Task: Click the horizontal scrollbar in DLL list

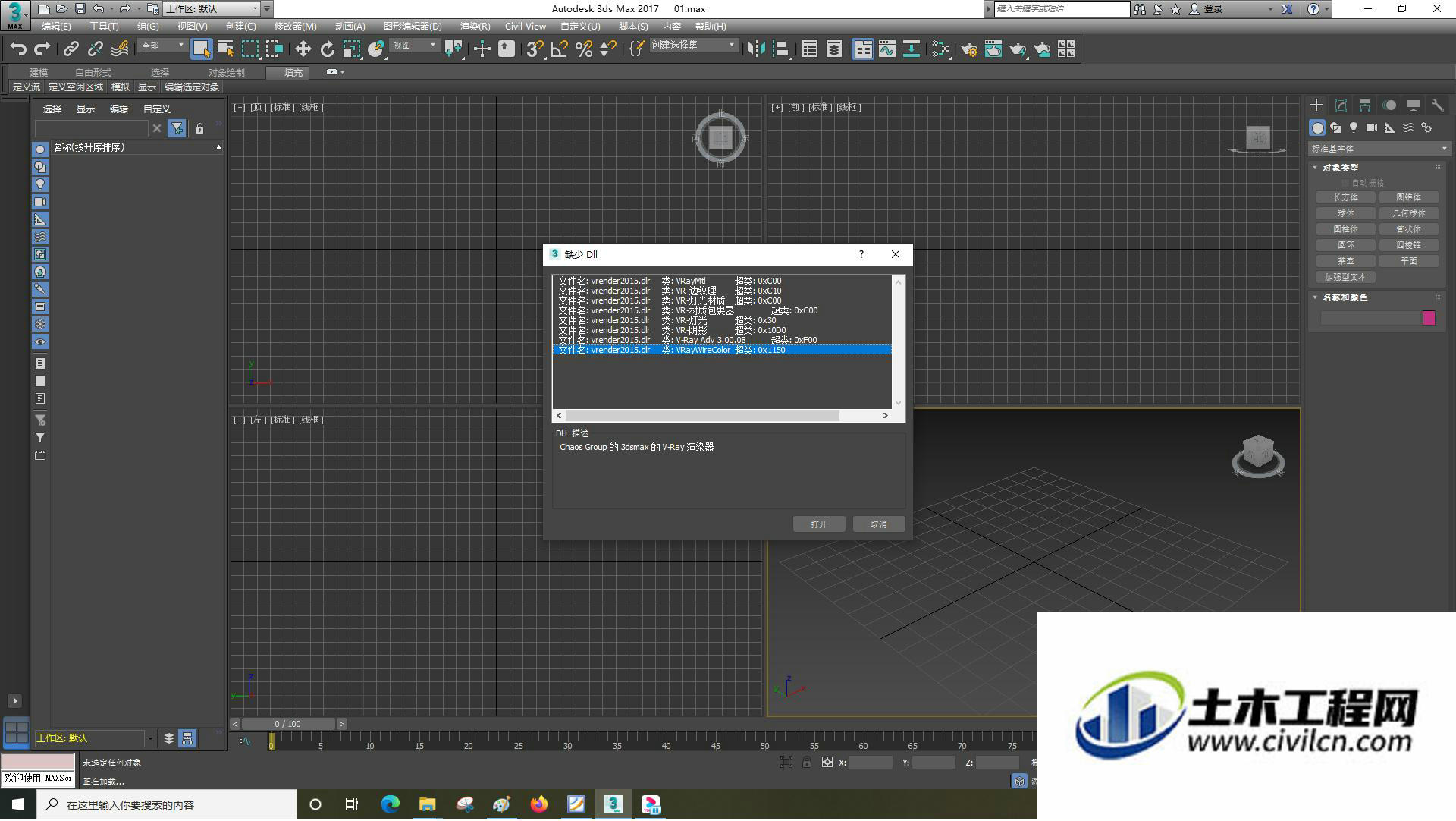Action: coord(702,415)
